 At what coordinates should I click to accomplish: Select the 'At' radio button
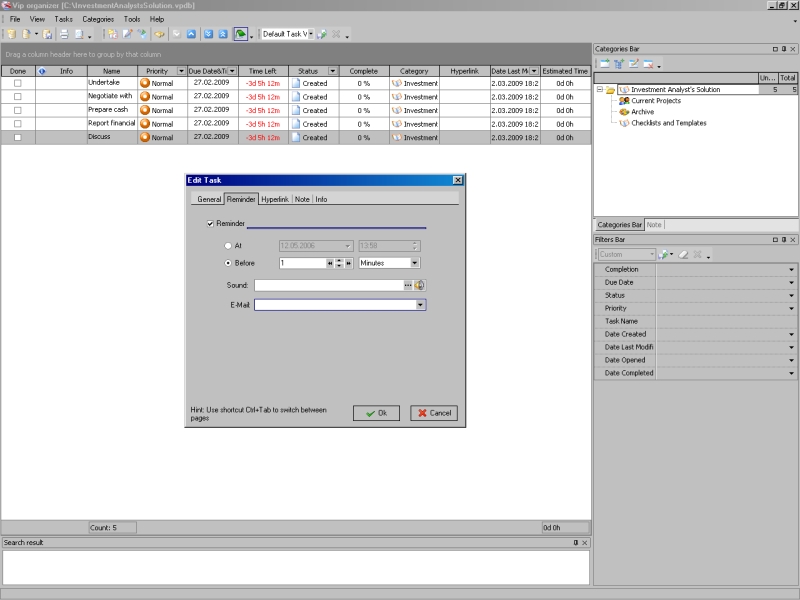[227, 245]
